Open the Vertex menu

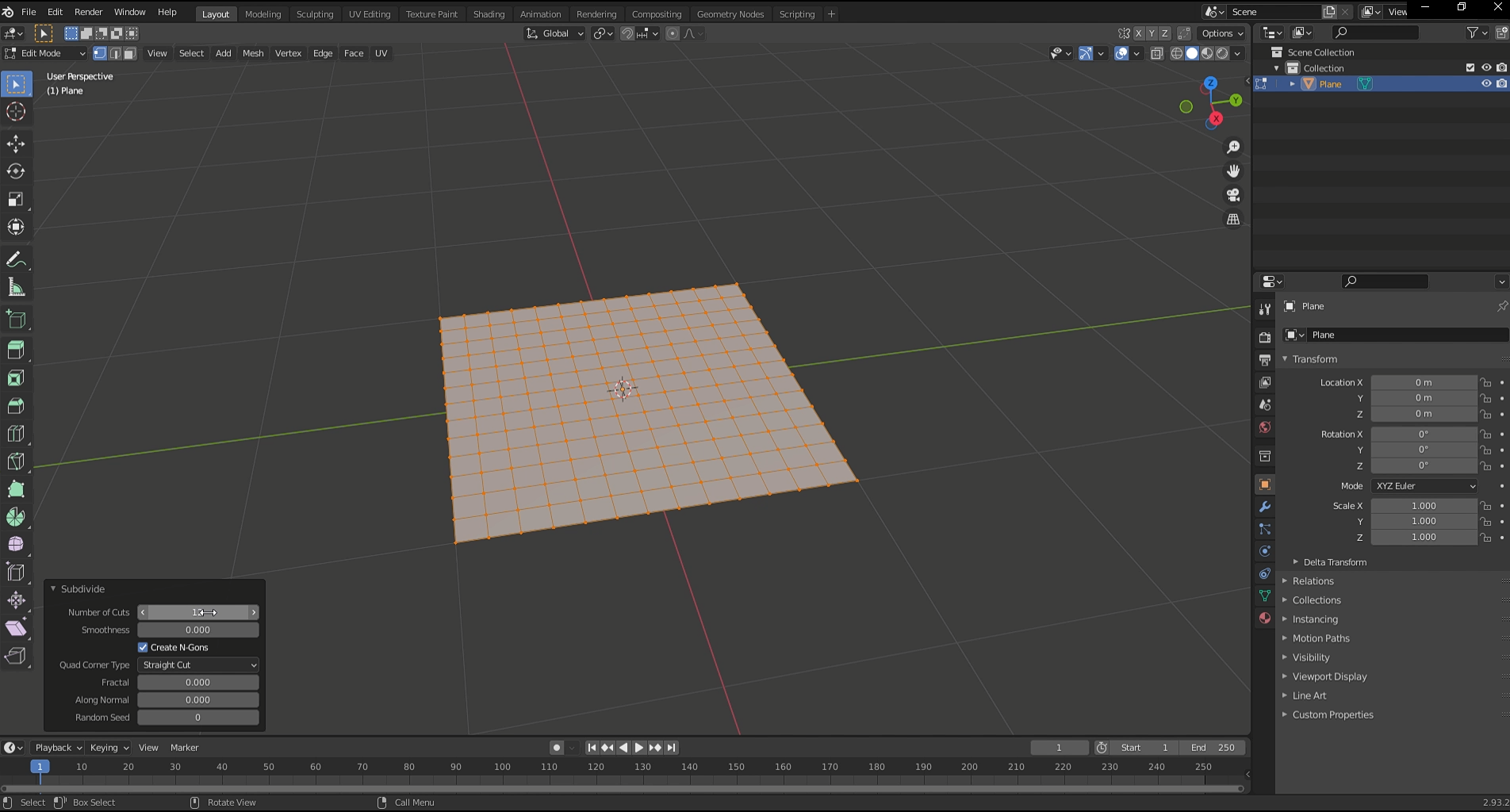288,53
